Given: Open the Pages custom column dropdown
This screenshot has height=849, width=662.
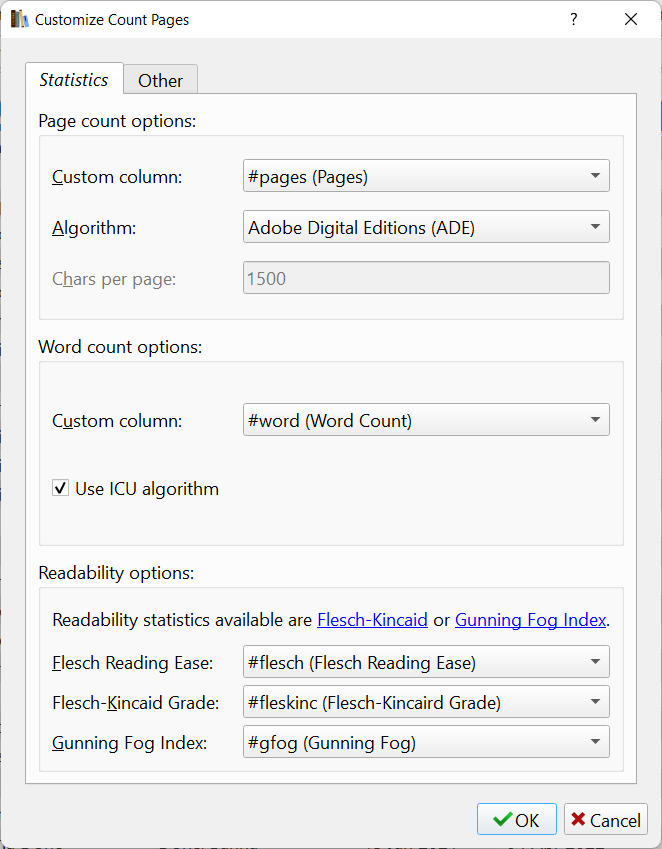Looking at the screenshot, I should pyautogui.click(x=426, y=176).
